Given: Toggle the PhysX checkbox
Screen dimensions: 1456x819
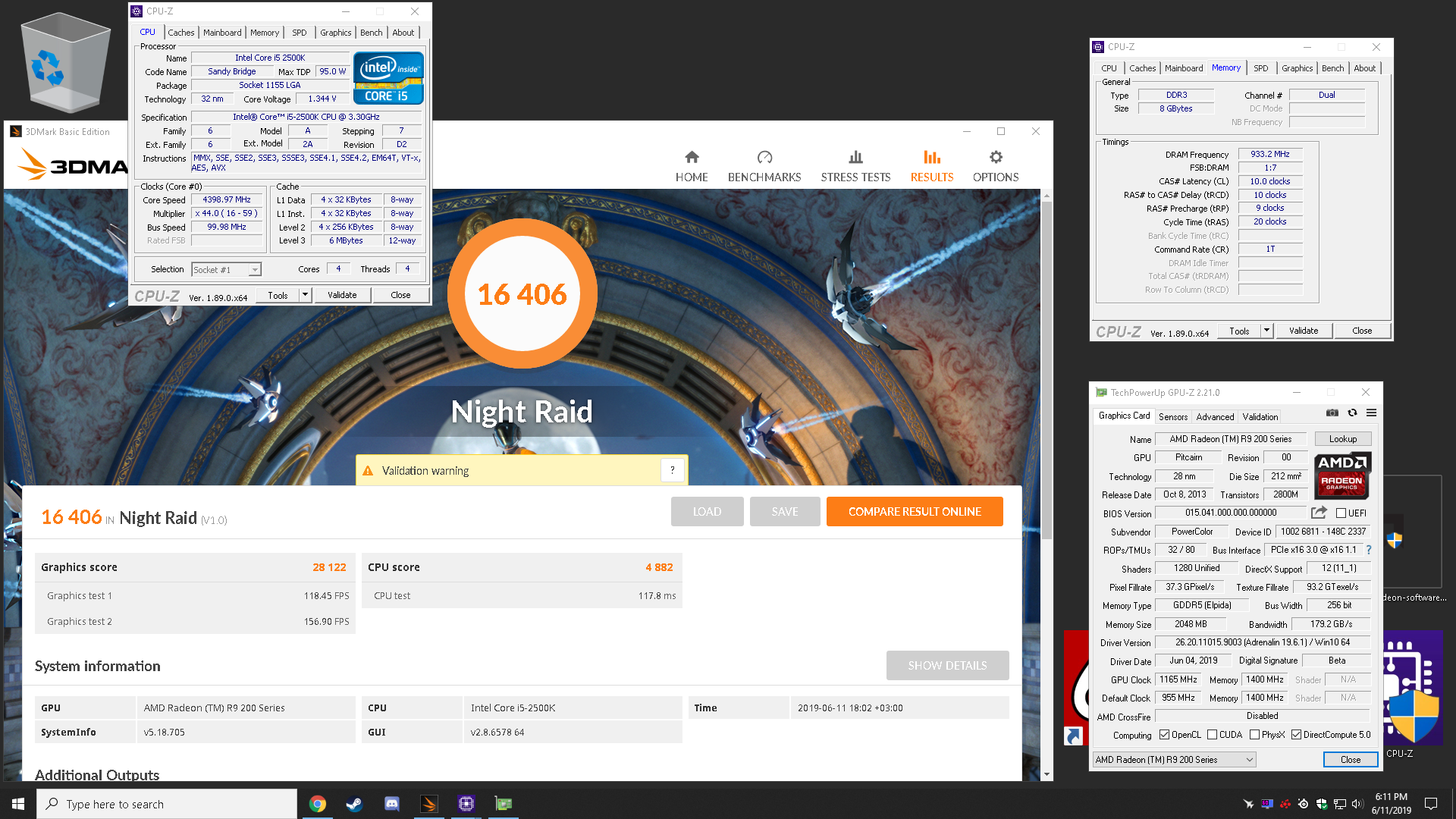Looking at the screenshot, I should (1254, 735).
